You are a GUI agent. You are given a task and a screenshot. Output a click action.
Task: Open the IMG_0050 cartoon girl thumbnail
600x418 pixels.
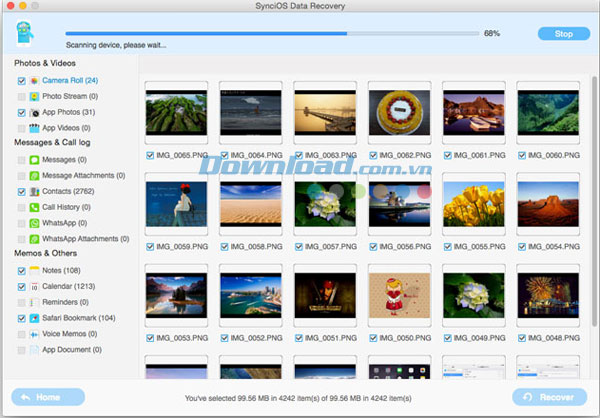pyautogui.click(x=399, y=296)
